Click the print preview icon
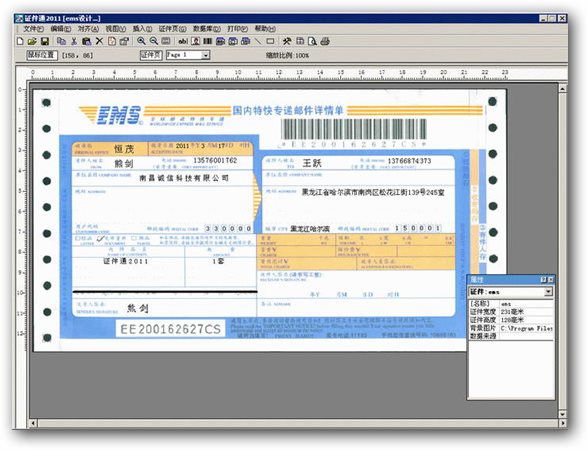The height and width of the screenshot is (450, 588). [312, 41]
